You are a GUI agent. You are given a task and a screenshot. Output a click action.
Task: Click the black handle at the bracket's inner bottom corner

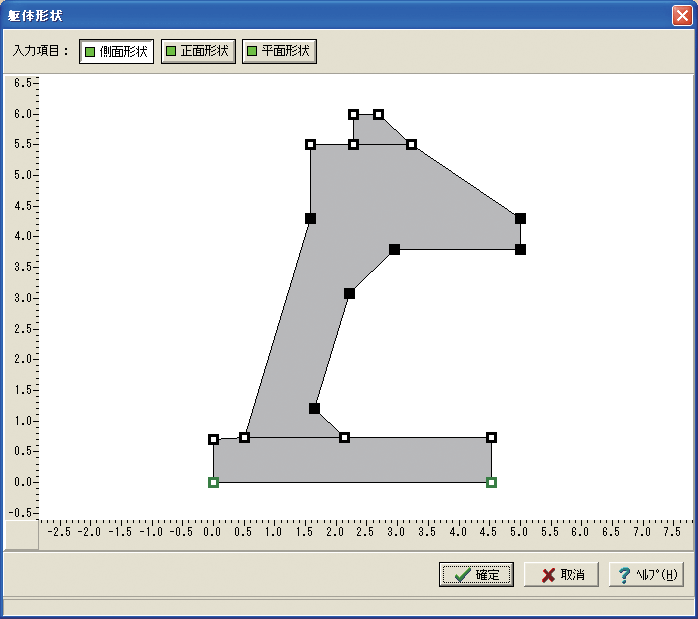(394, 249)
